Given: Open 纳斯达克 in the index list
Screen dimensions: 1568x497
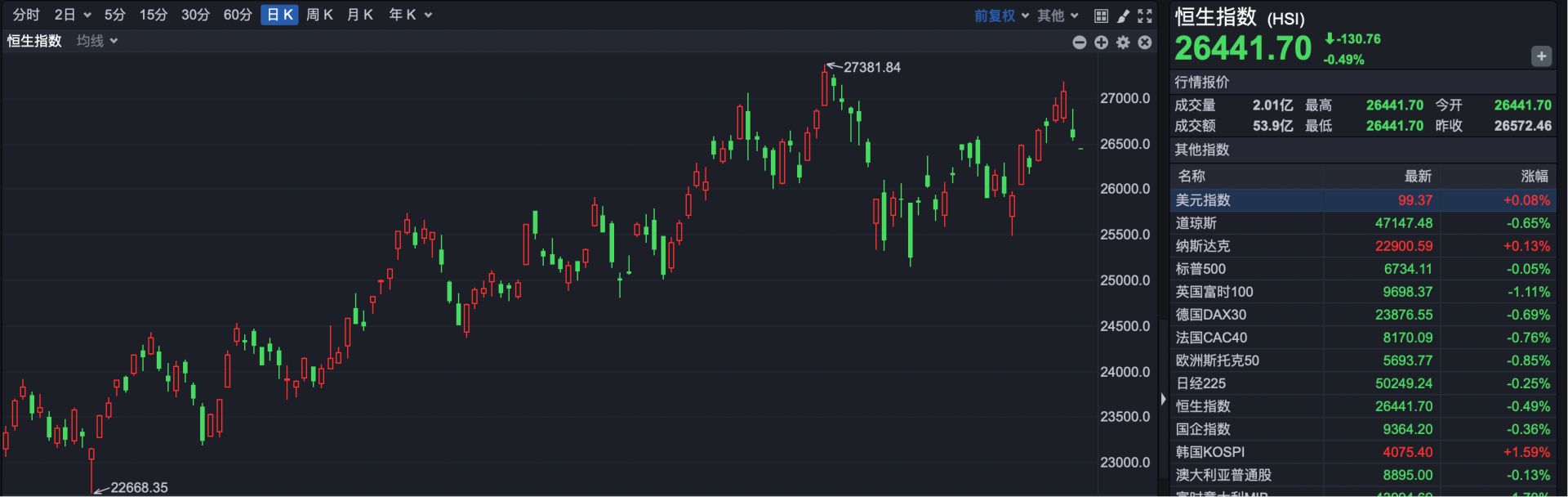Looking at the screenshot, I should coord(1202,246).
